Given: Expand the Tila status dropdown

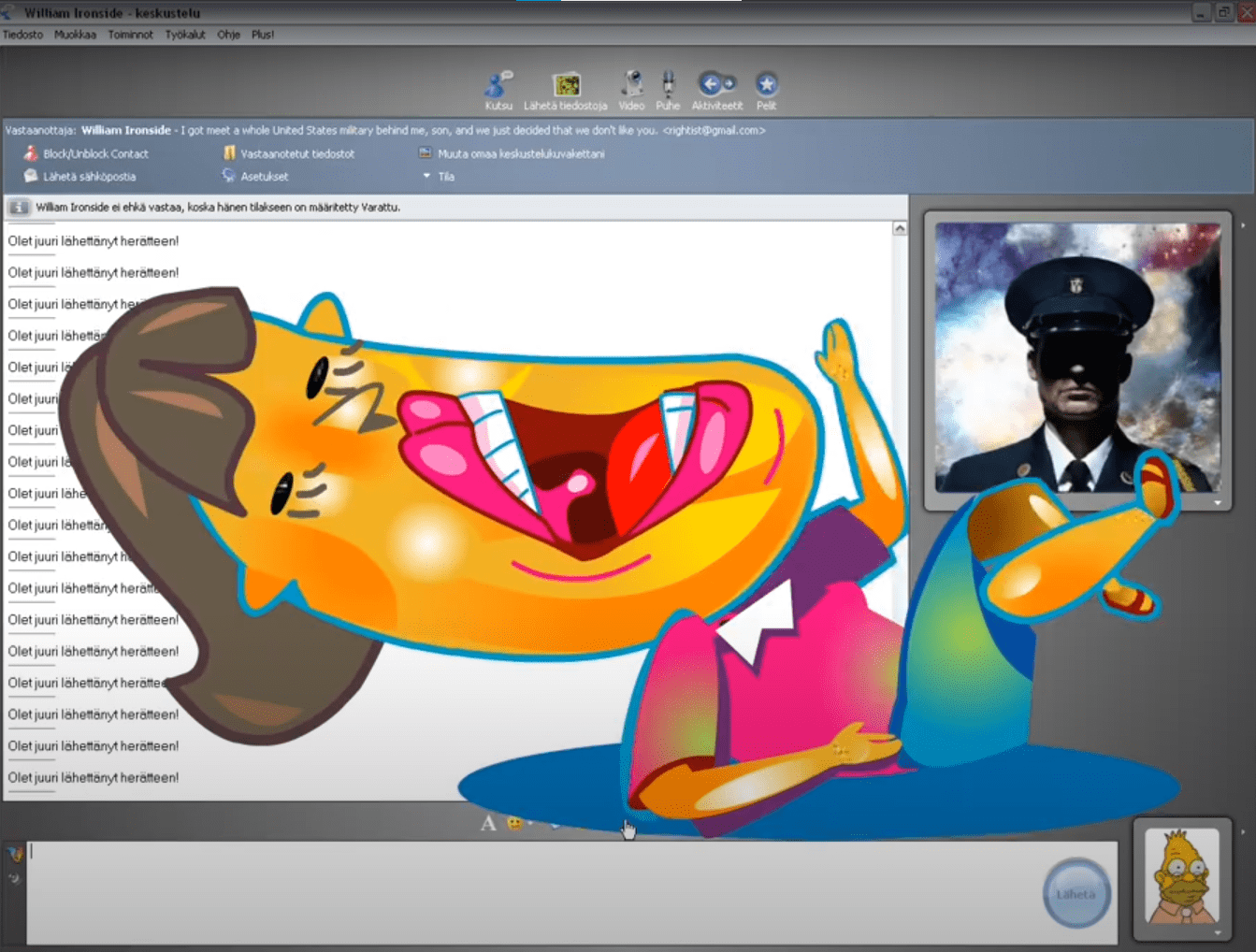Looking at the screenshot, I should pyautogui.click(x=439, y=176).
